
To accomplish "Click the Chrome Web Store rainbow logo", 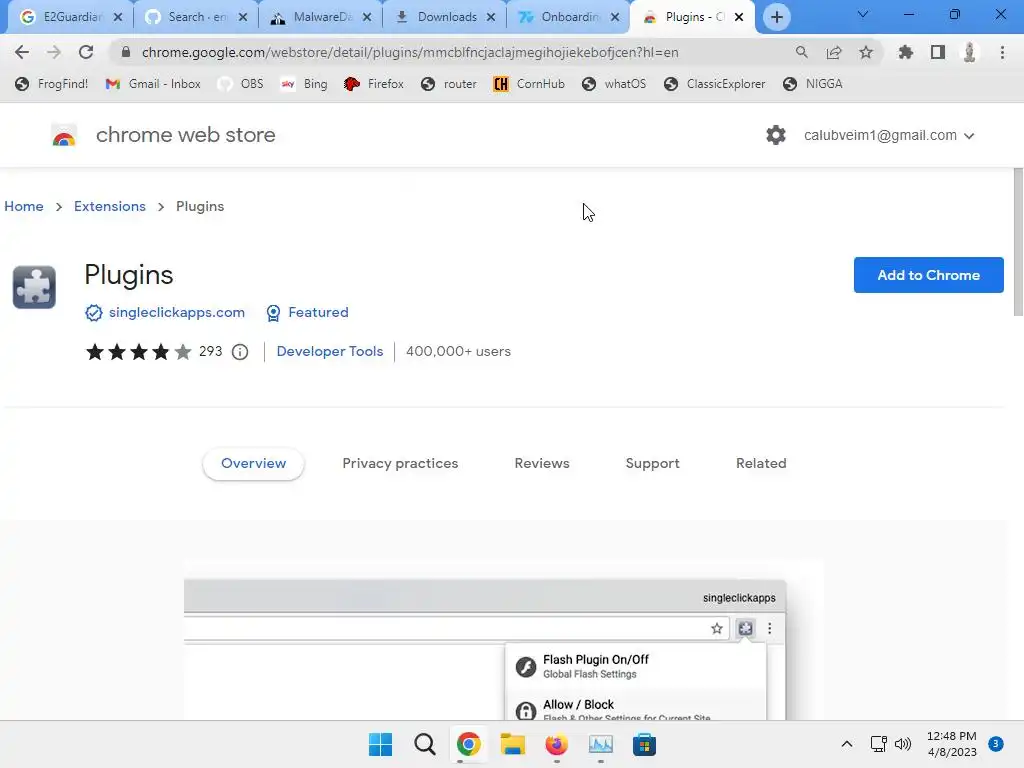I will [x=64, y=135].
